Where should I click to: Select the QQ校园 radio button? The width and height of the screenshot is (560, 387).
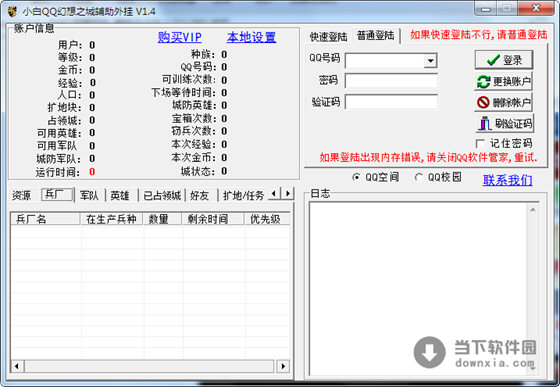tap(419, 177)
